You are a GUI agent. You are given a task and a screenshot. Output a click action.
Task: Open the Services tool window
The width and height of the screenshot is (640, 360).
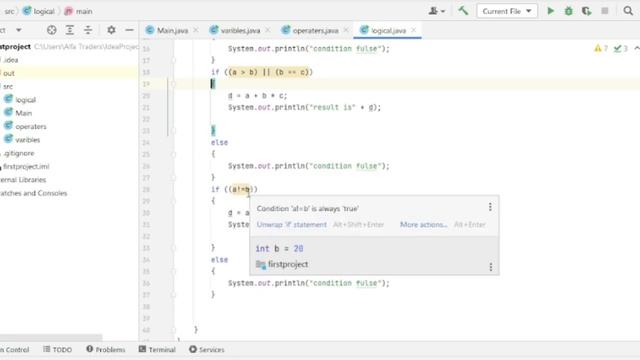[x=207, y=349]
